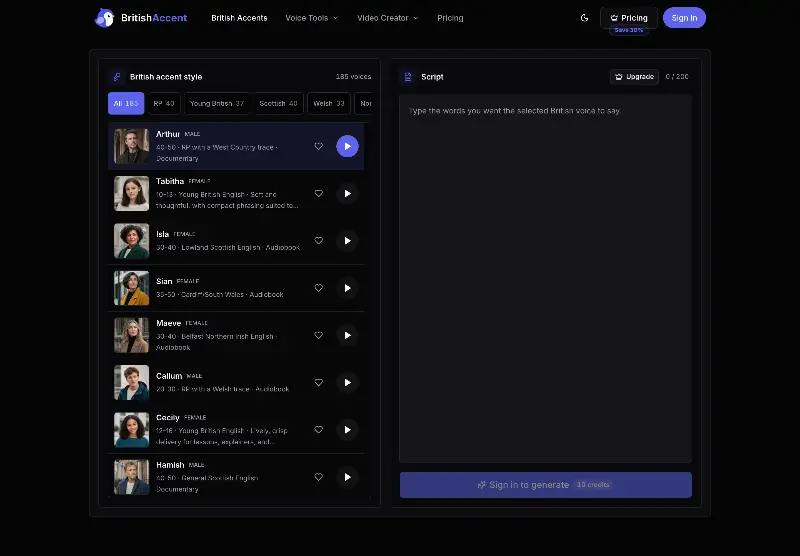Image resolution: width=800 pixels, height=556 pixels.
Task: Select Isla's portrait thumbnail
Action: pos(132,241)
